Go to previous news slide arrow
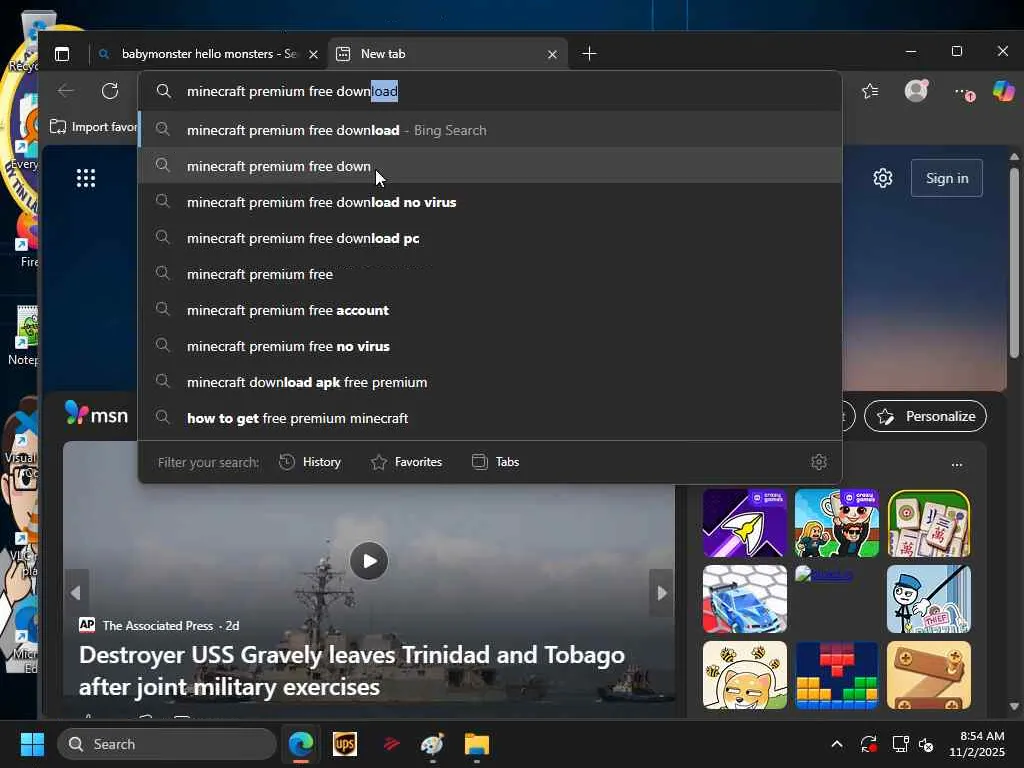This screenshot has height=768, width=1024. point(76,592)
